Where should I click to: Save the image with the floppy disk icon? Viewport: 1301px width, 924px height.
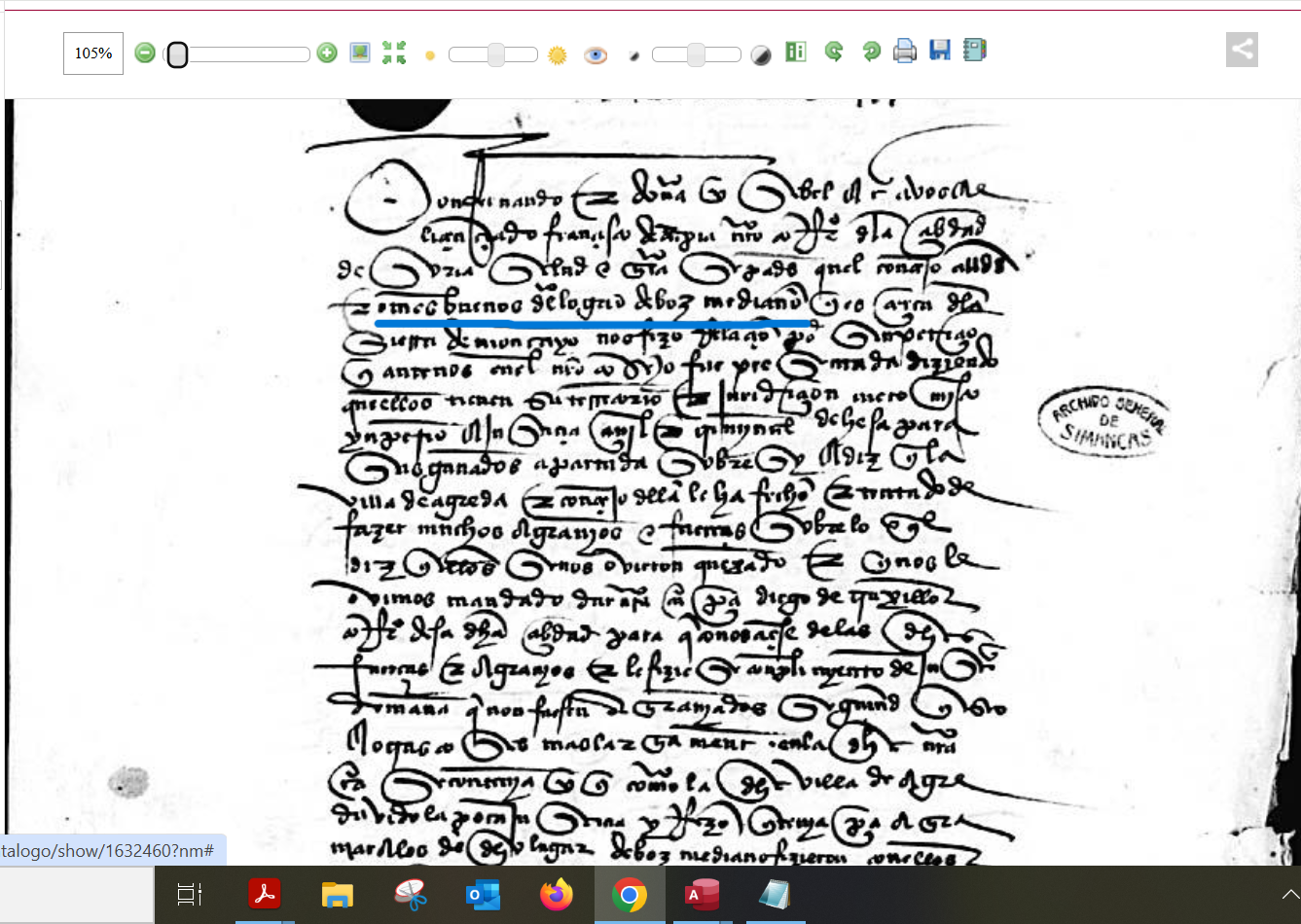940,51
